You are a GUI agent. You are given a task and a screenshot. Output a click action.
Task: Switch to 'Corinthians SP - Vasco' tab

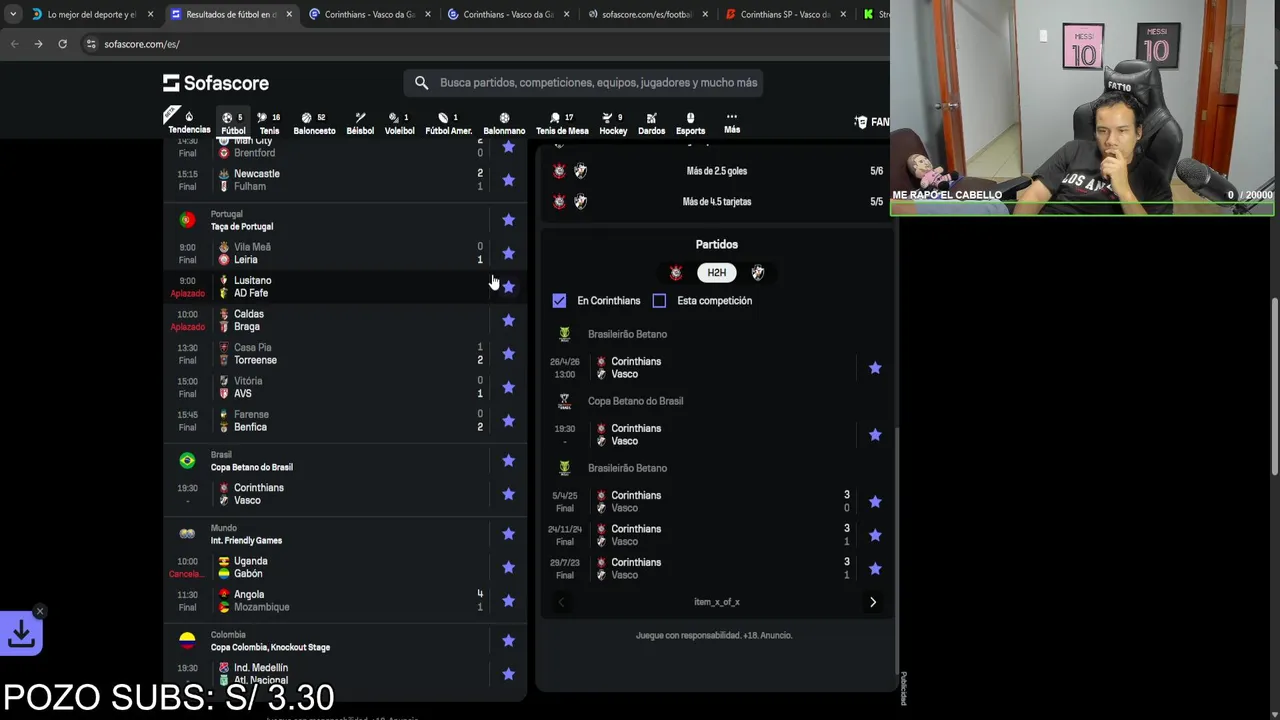click(785, 14)
